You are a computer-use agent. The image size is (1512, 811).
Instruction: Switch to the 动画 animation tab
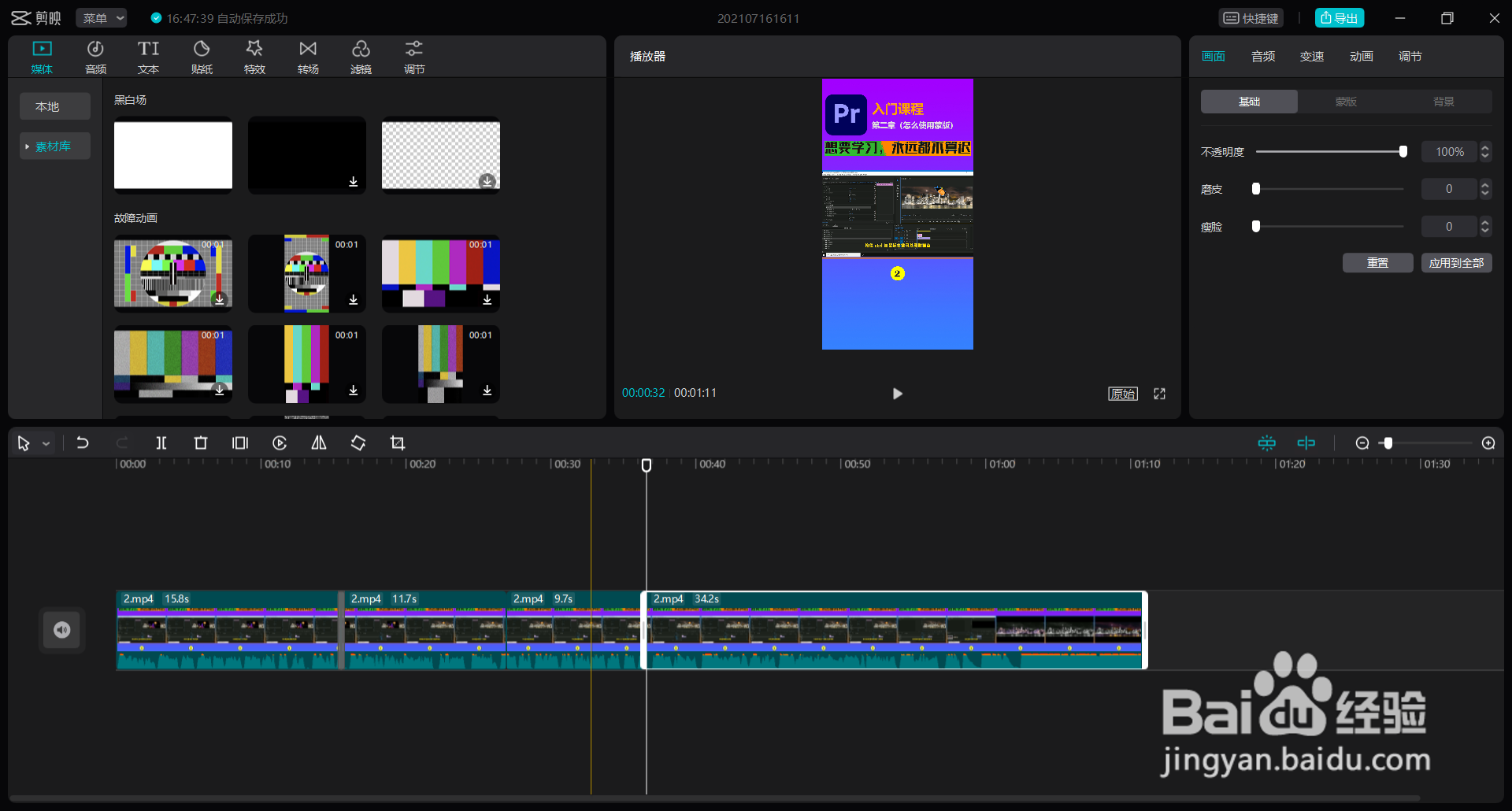coord(1362,57)
